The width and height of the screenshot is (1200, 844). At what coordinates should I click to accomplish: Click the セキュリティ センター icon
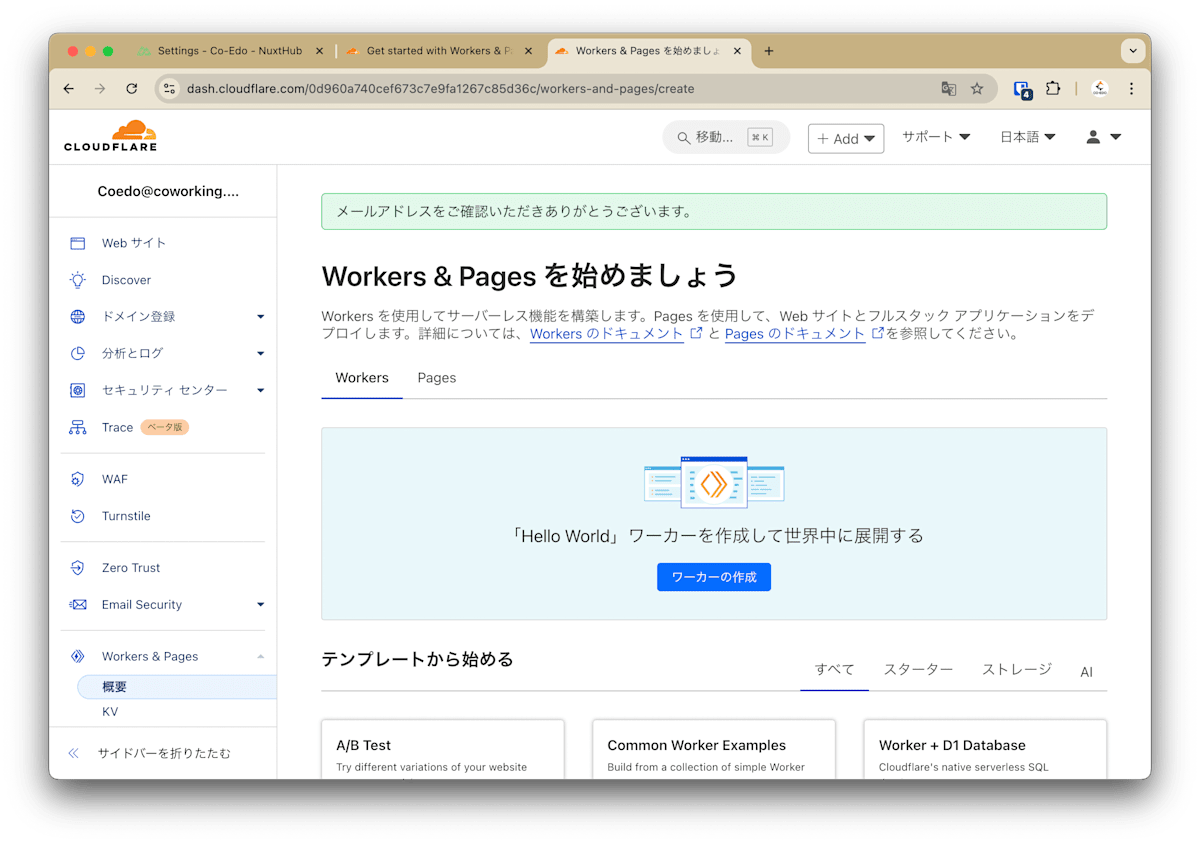pos(77,390)
